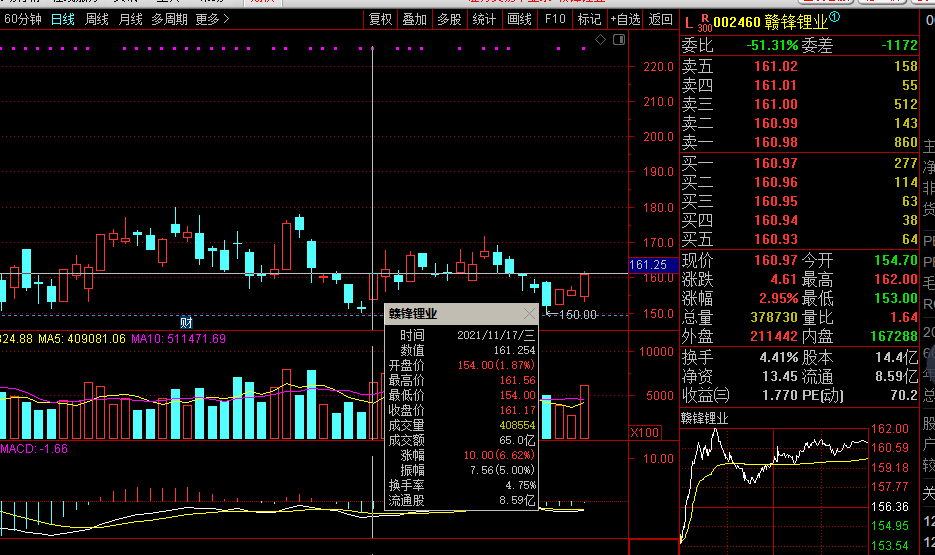
Task: Open the F10 company information
Action: pyautogui.click(x=555, y=20)
